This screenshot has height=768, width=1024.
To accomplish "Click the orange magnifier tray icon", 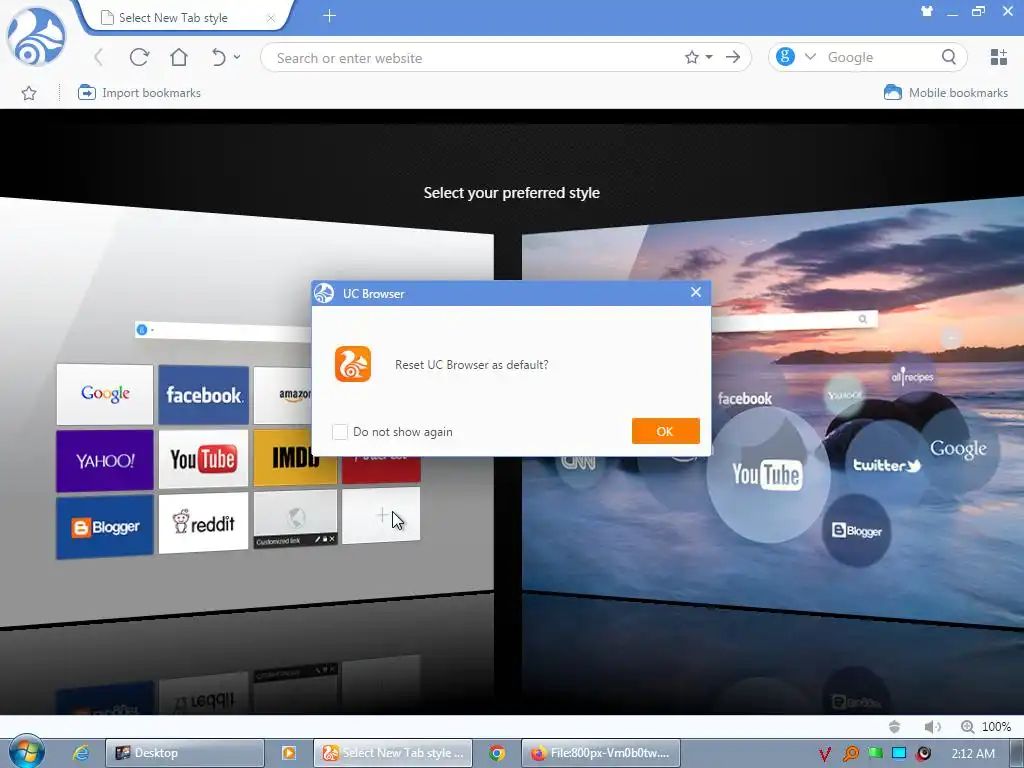I will tap(850, 754).
